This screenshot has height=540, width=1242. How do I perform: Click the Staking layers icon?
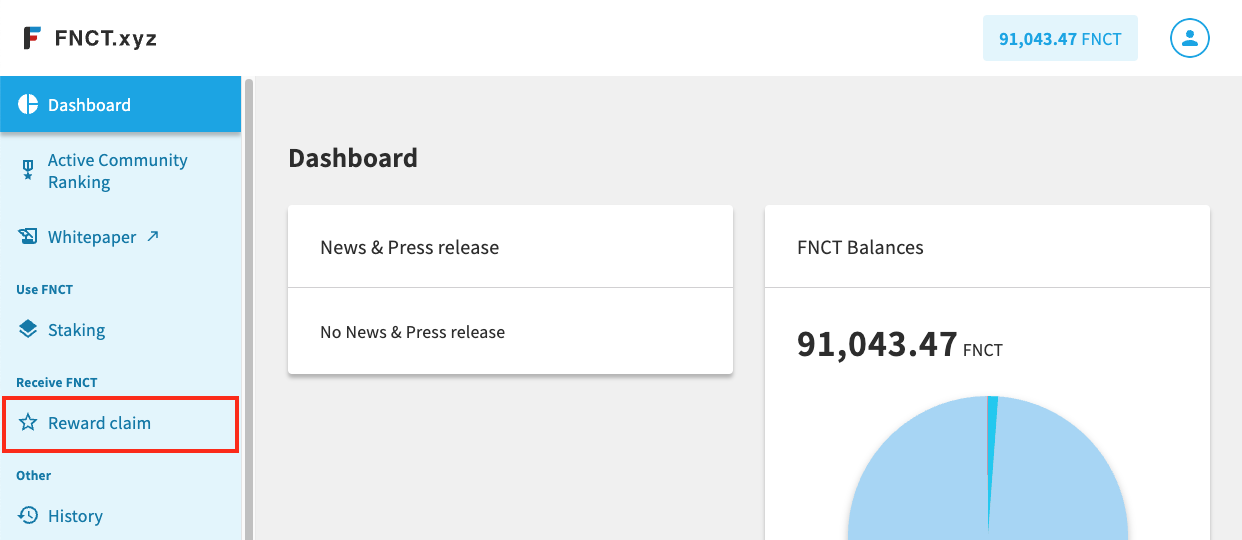[x=28, y=329]
